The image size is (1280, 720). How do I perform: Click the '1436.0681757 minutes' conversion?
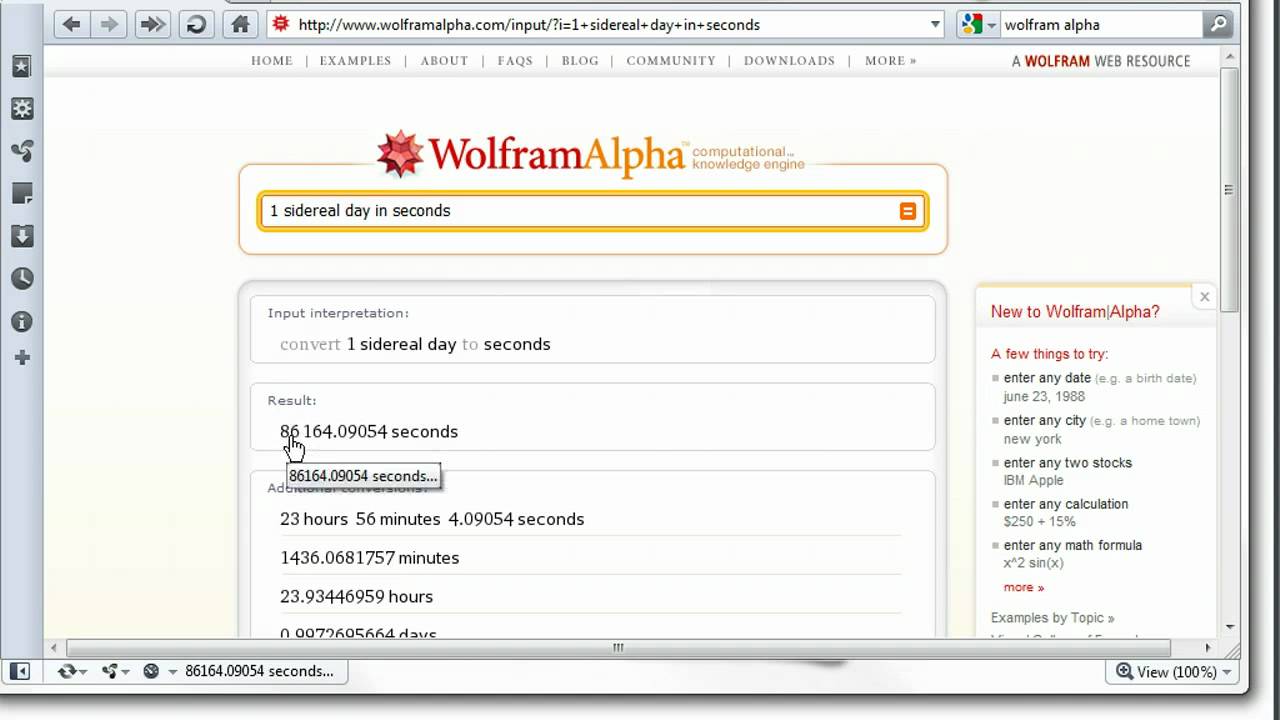click(x=369, y=558)
